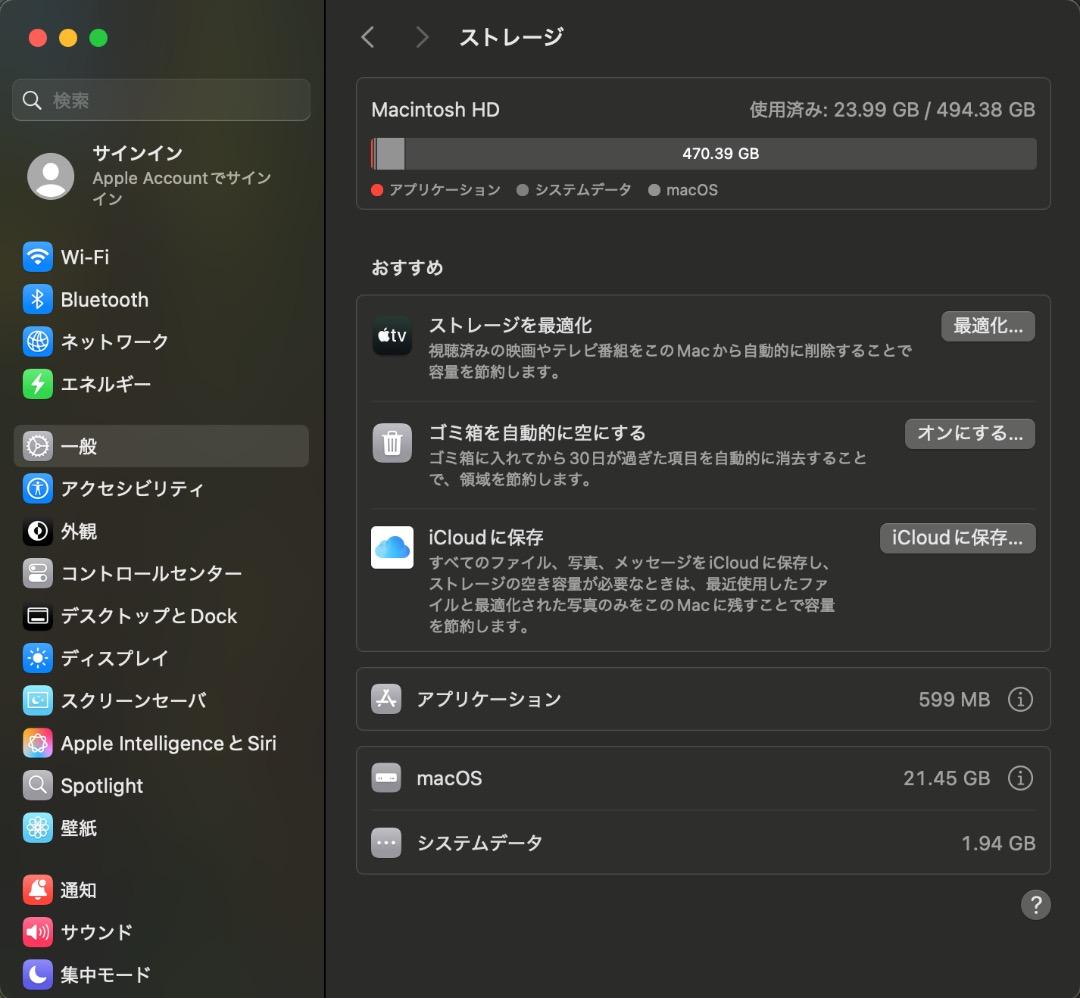Go back with the left chevron

(x=368, y=37)
